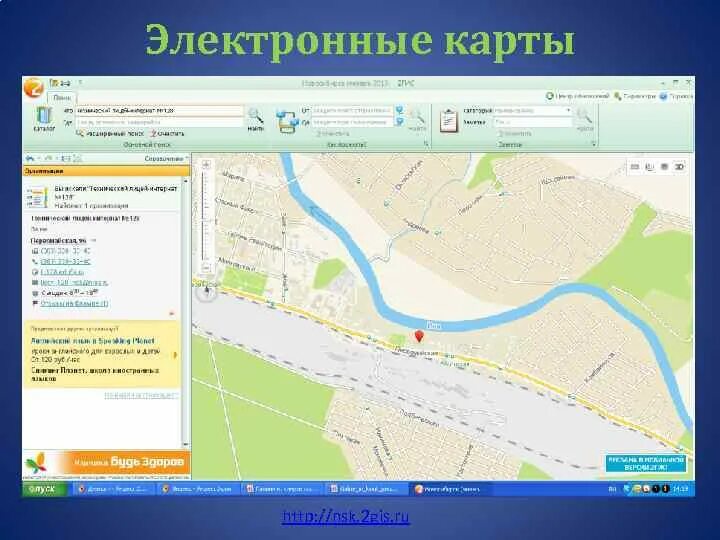The image size is (720, 540).
Task: Click the left panel scrollbar down arrow
Action: [186, 444]
